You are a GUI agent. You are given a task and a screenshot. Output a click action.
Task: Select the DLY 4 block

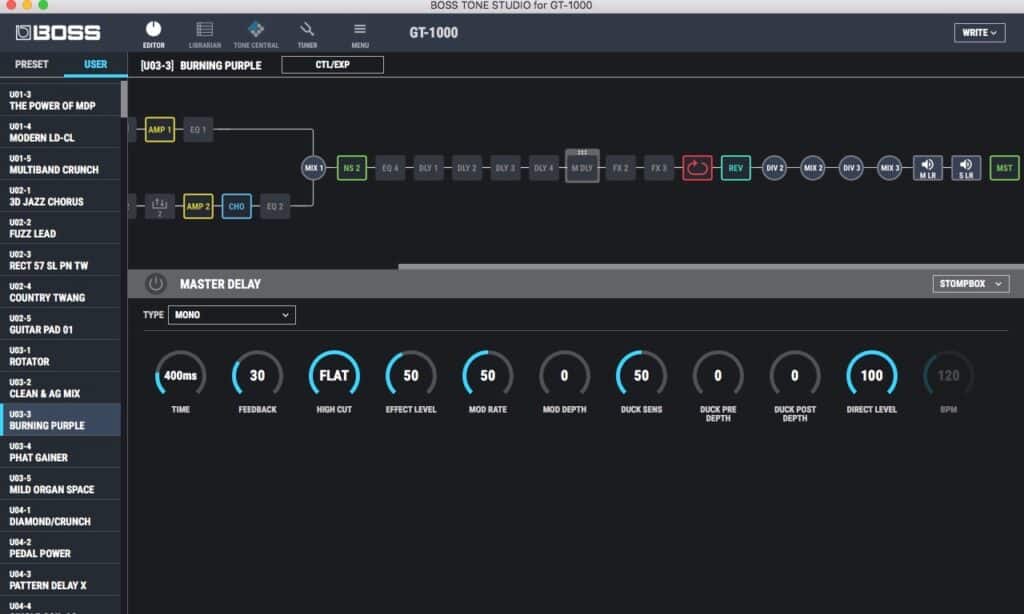tap(543, 168)
